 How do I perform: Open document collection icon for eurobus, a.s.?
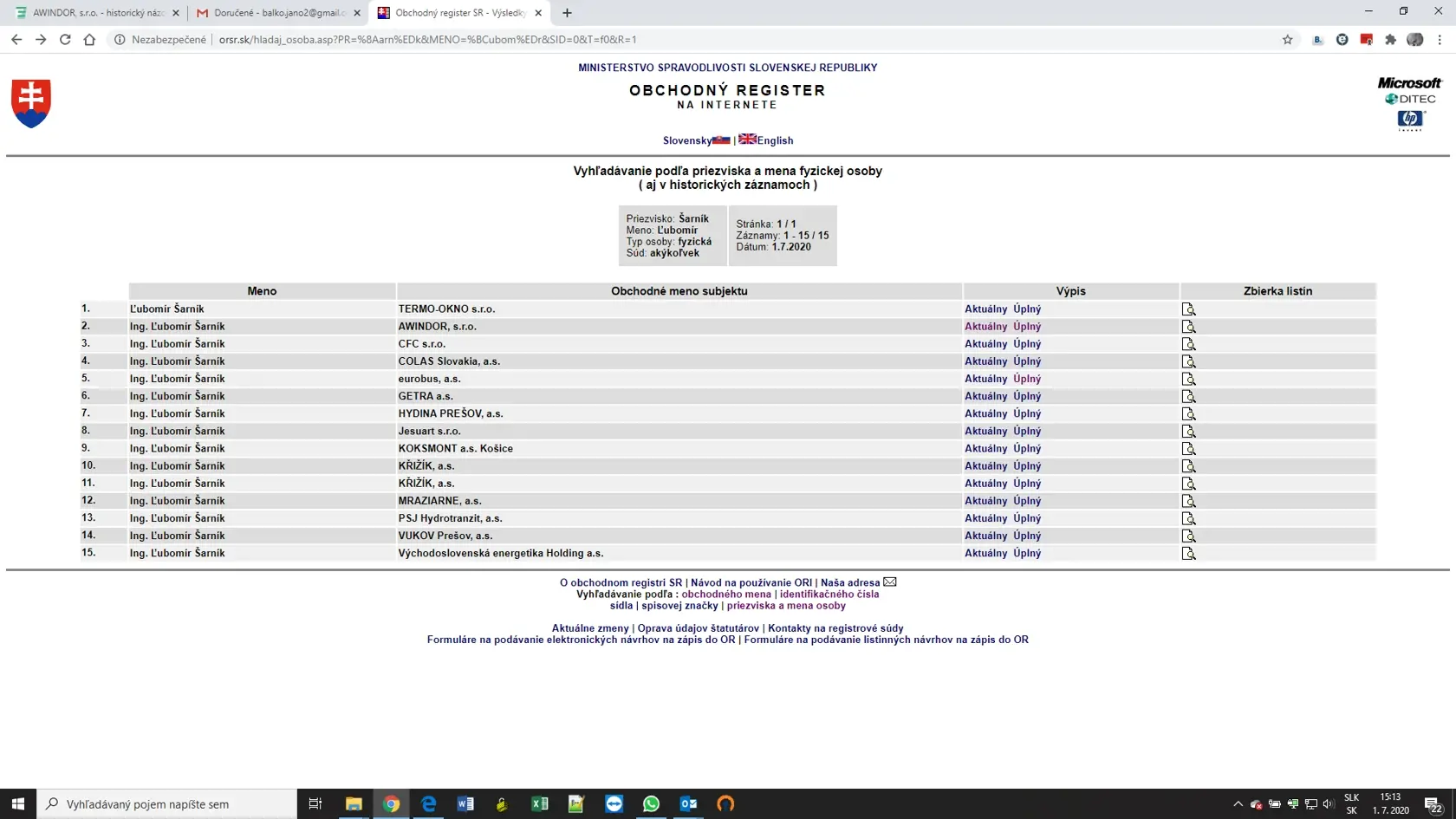click(x=1188, y=379)
